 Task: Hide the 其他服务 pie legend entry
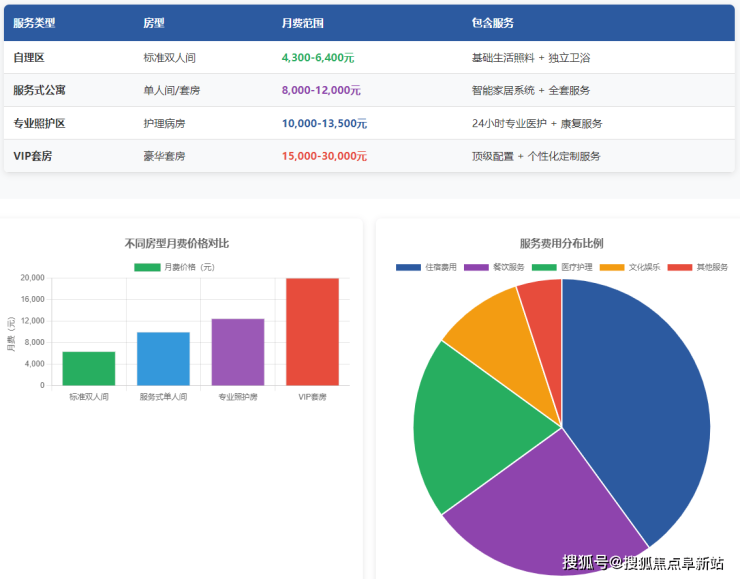pyautogui.click(x=697, y=267)
